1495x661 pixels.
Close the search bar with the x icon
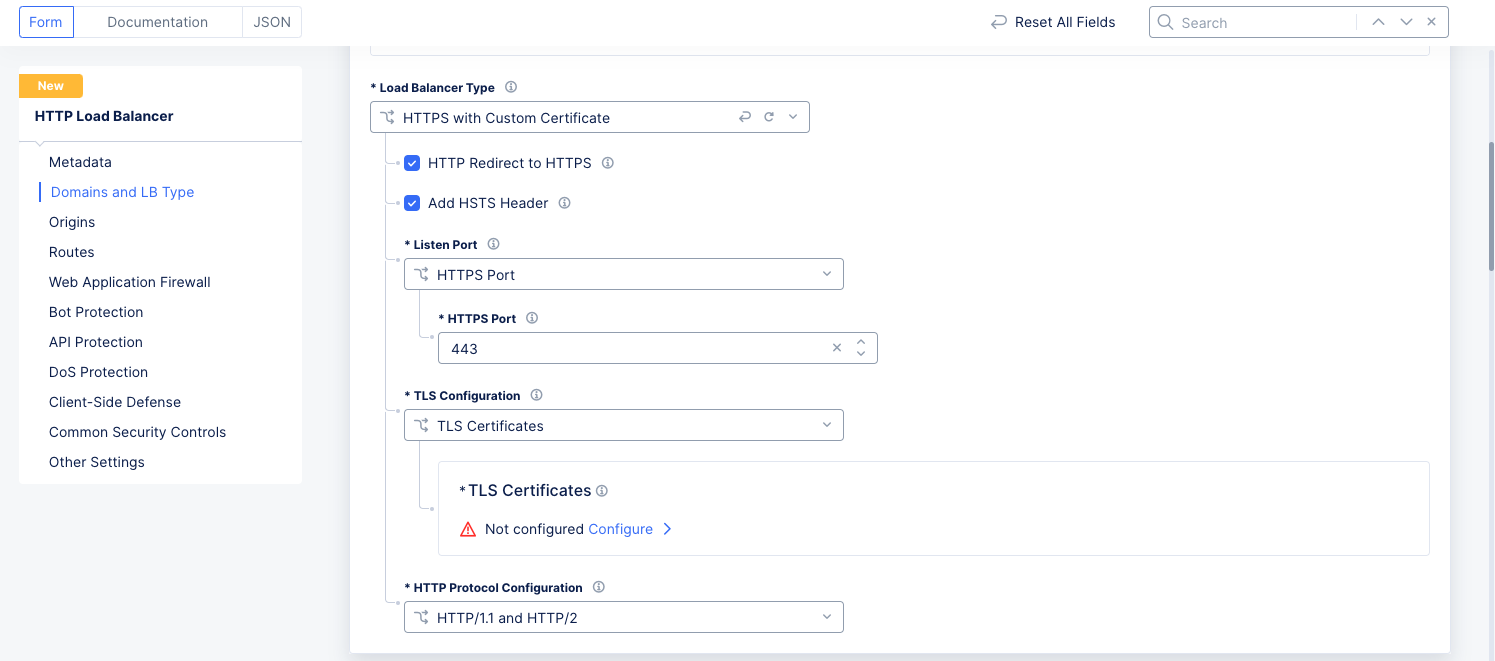(1431, 21)
